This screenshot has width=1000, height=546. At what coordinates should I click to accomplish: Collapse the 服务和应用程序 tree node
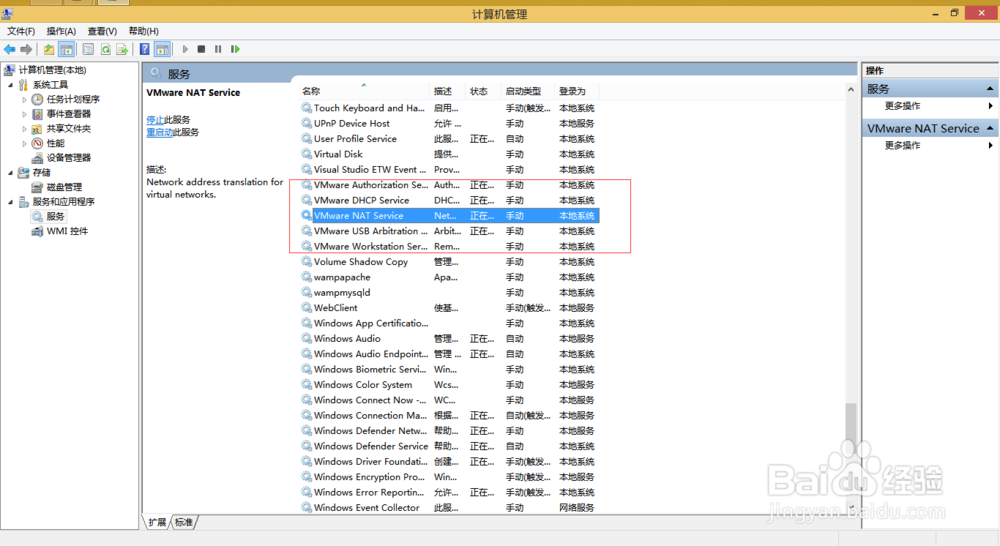10,202
